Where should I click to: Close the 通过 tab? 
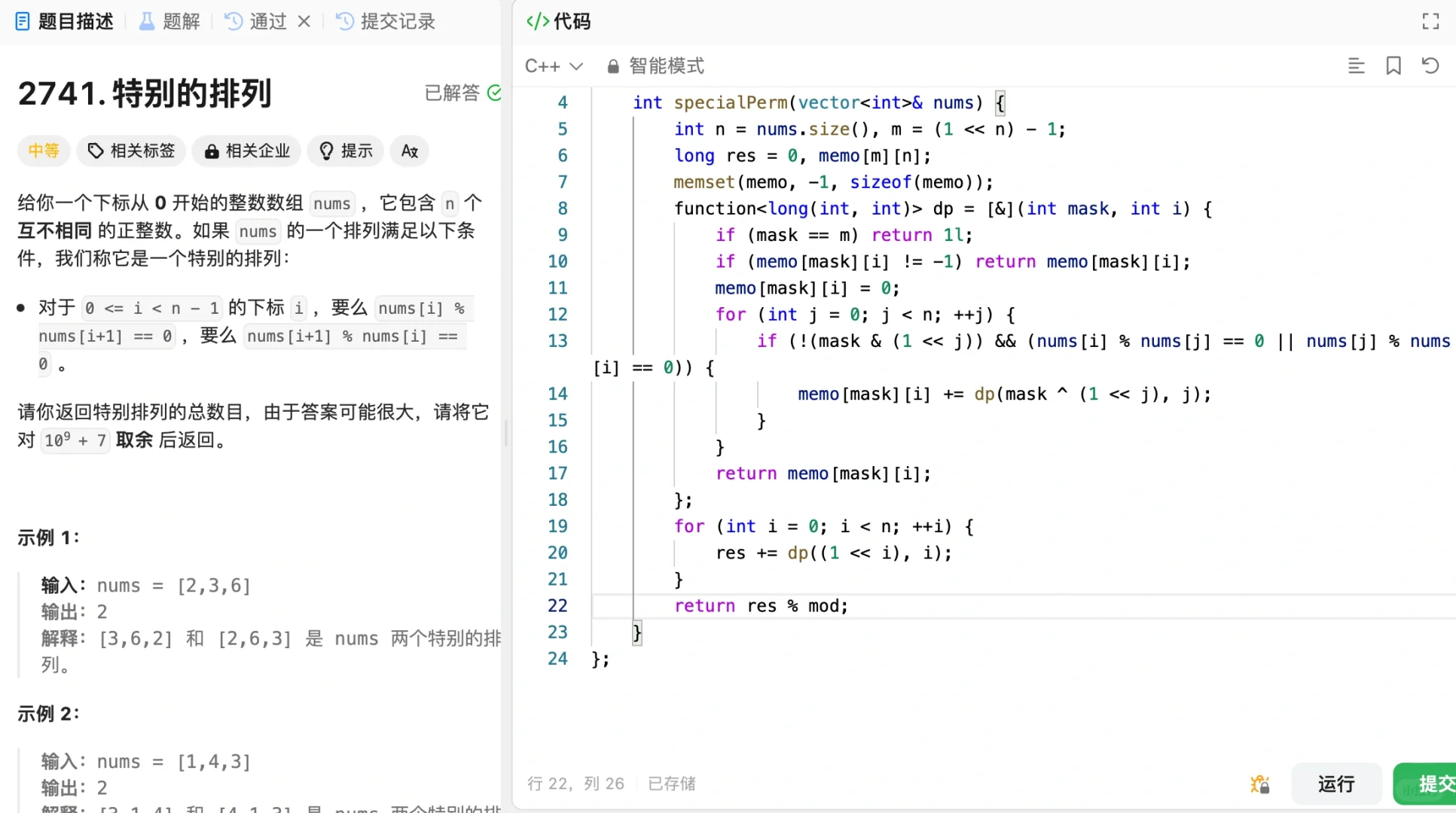pyautogui.click(x=304, y=21)
